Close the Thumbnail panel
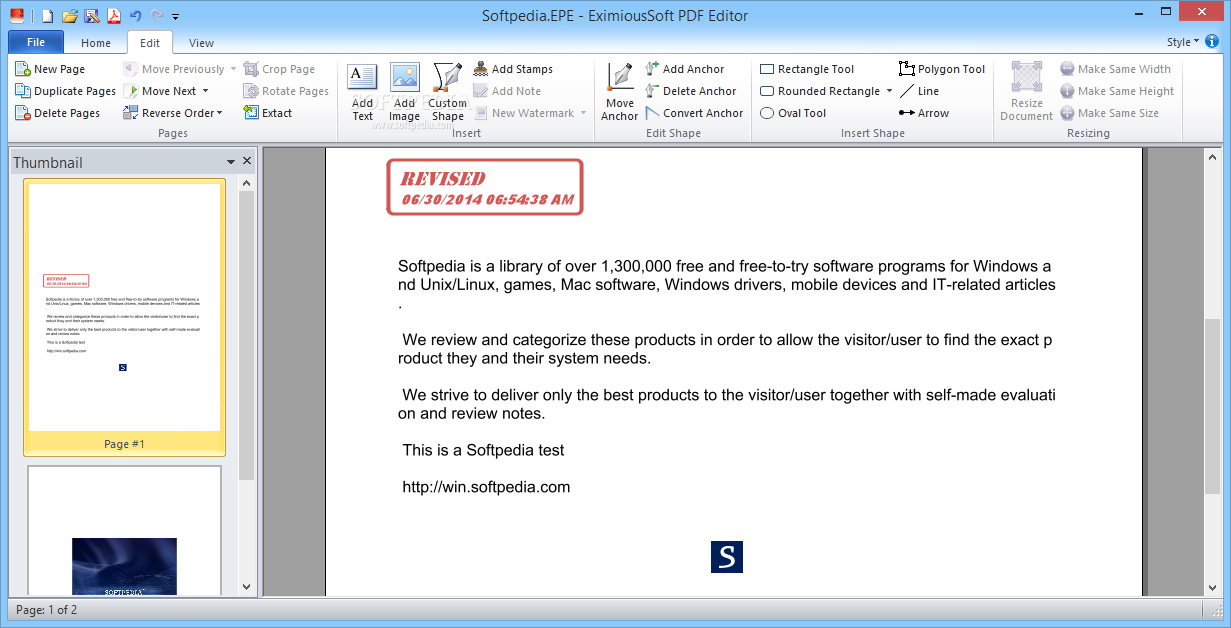 pos(247,161)
